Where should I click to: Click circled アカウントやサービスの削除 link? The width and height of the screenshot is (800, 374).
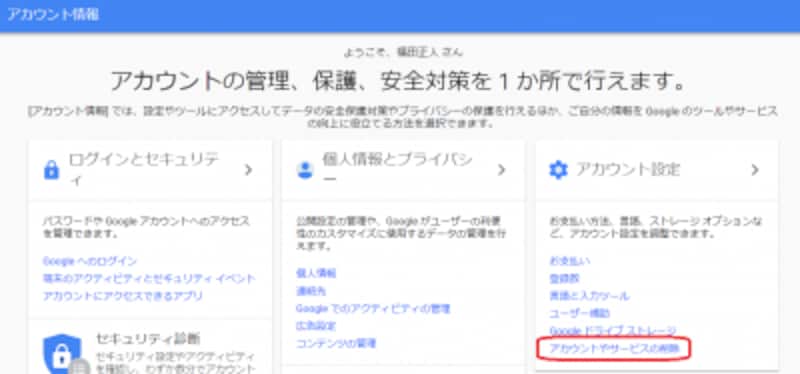pyautogui.click(x=614, y=349)
